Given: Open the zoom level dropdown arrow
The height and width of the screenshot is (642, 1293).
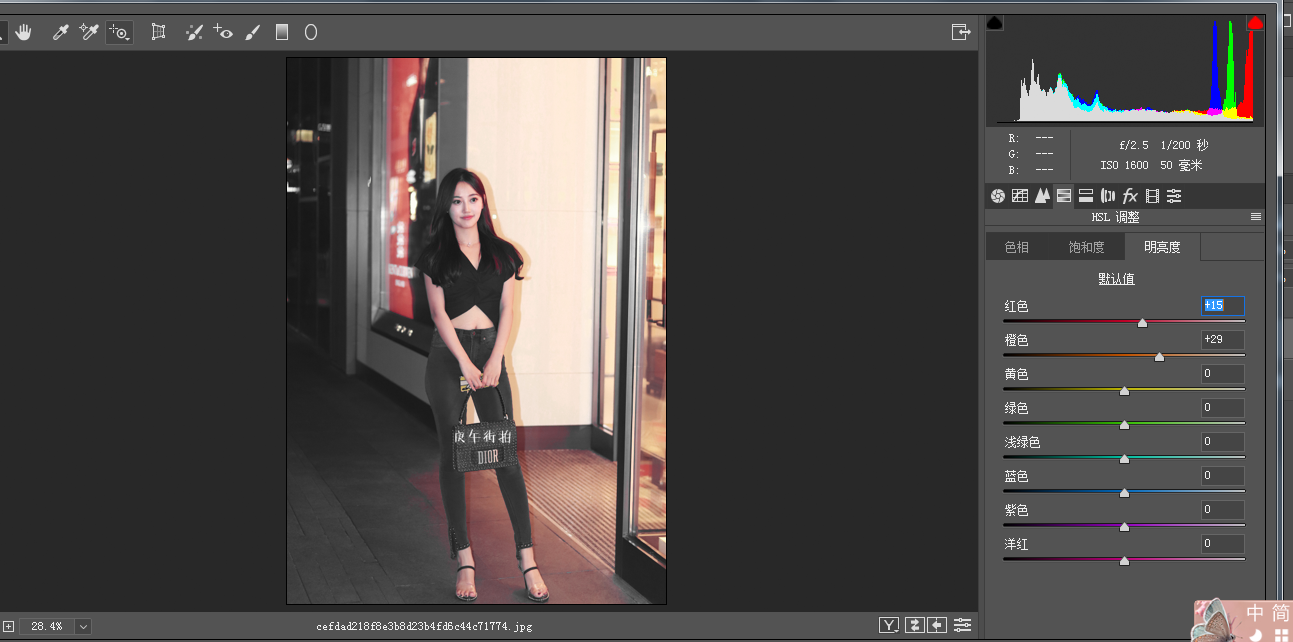Looking at the screenshot, I should pos(83,626).
